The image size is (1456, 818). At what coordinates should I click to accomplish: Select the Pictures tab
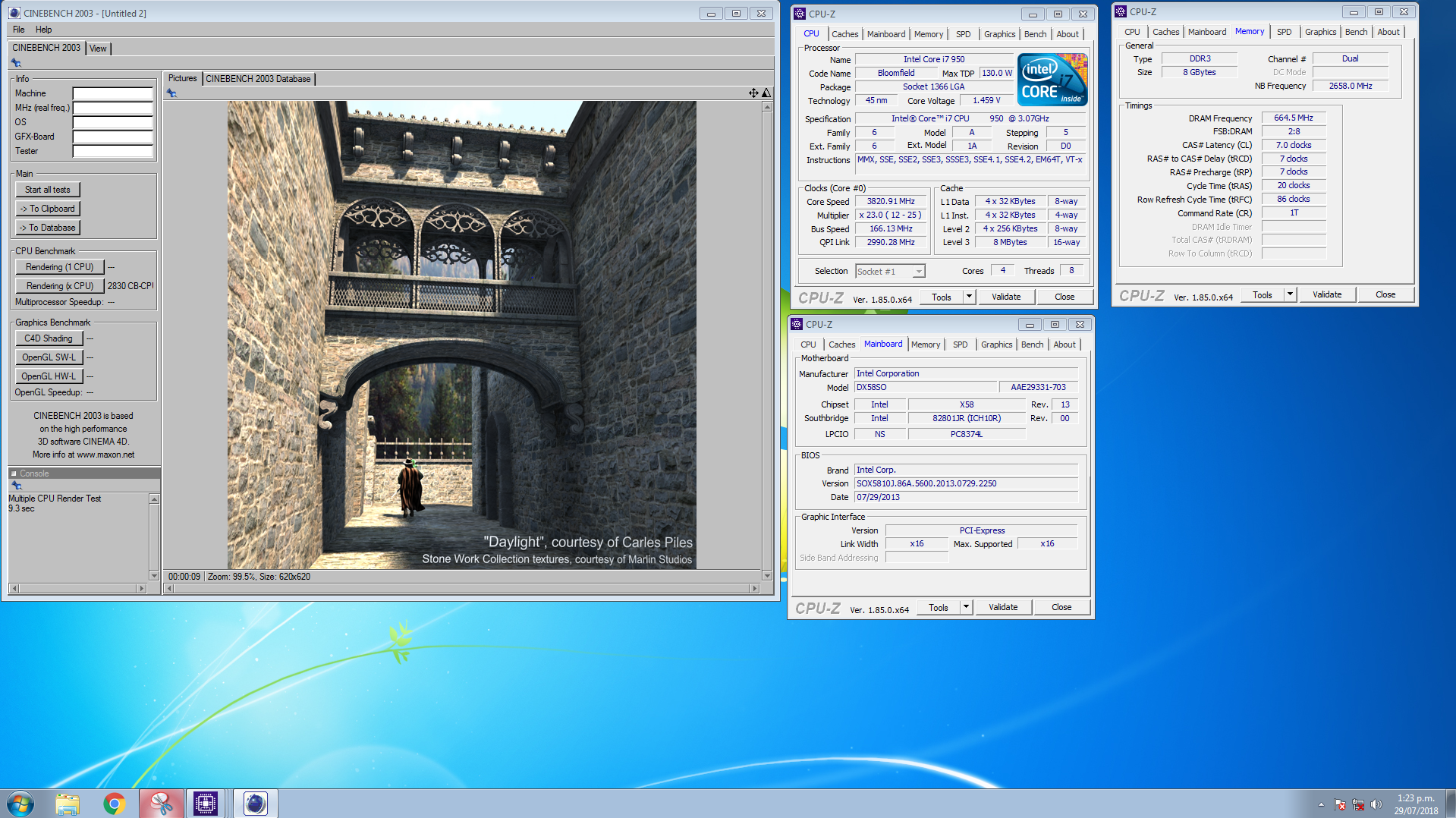click(x=182, y=78)
